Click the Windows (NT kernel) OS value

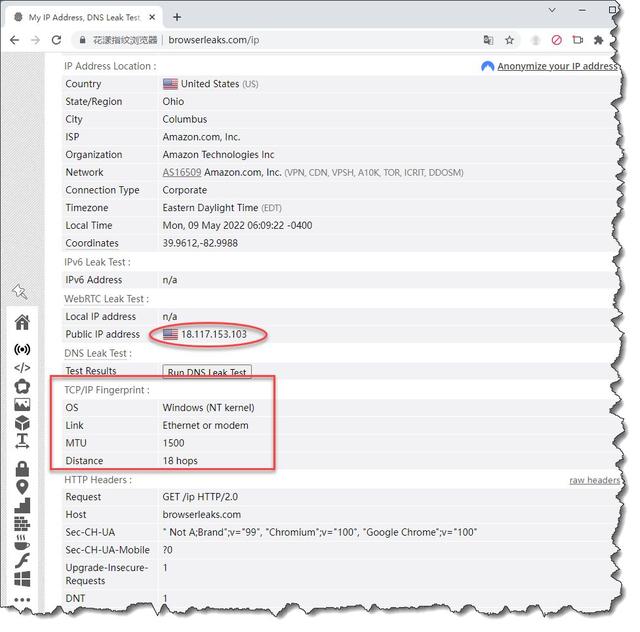[208, 408]
